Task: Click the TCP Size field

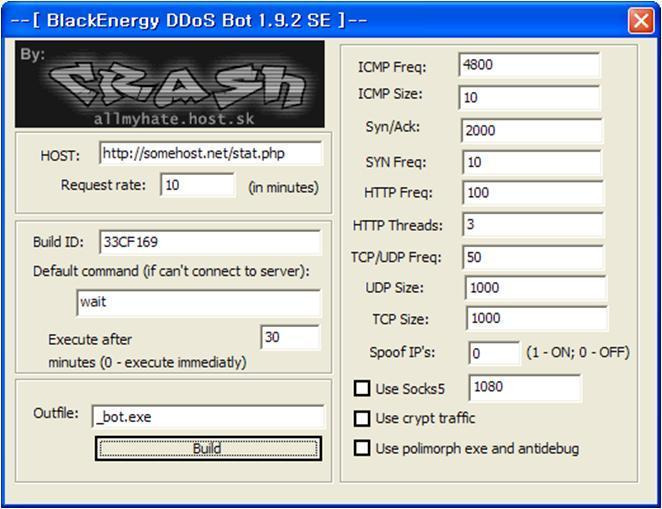Action: click(537, 318)
